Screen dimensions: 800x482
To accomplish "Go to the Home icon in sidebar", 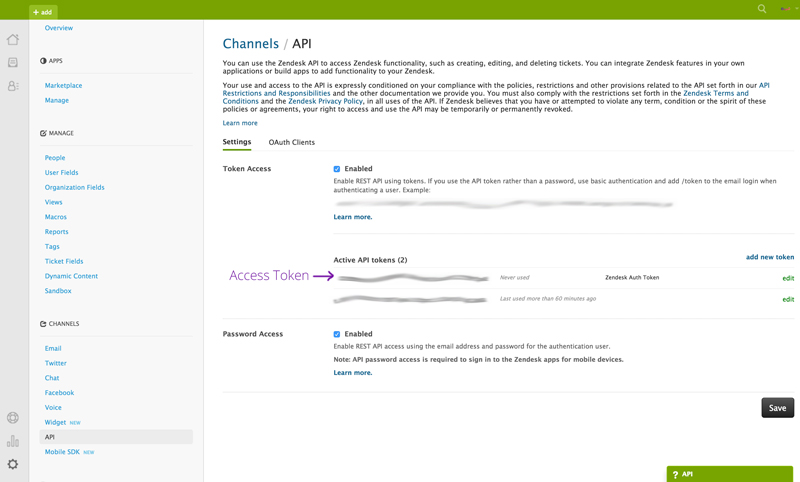I will pos(13,40).
